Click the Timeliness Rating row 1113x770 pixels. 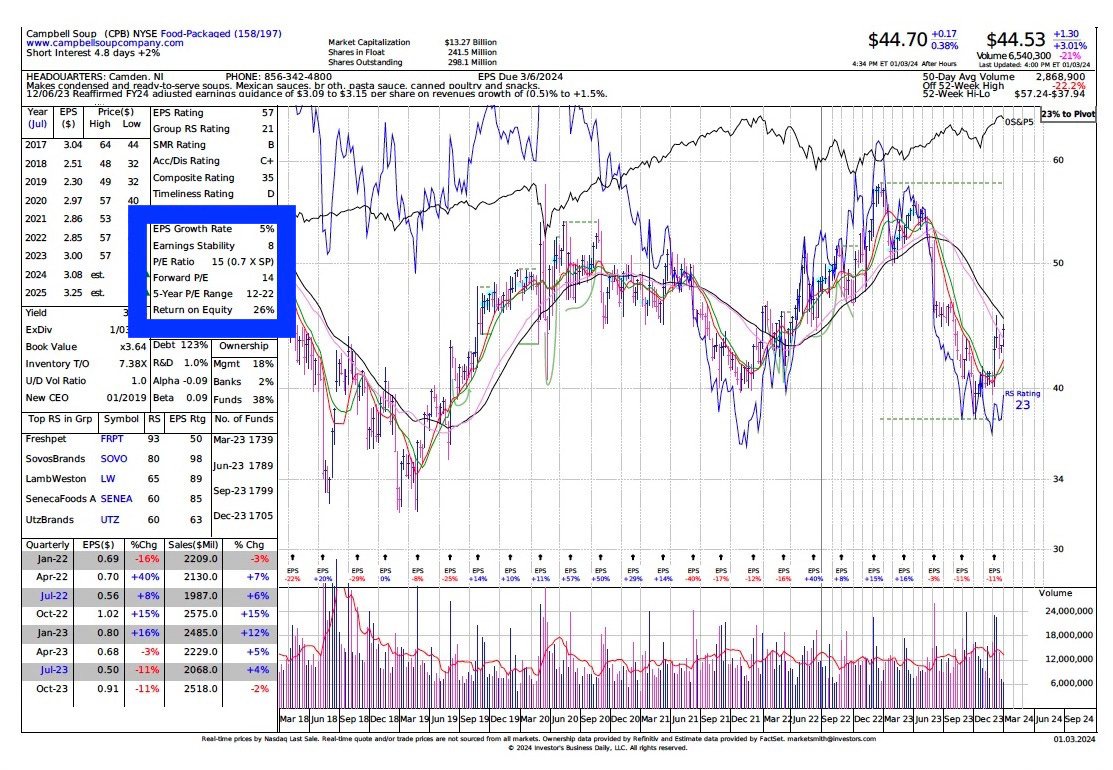point(214,194)
